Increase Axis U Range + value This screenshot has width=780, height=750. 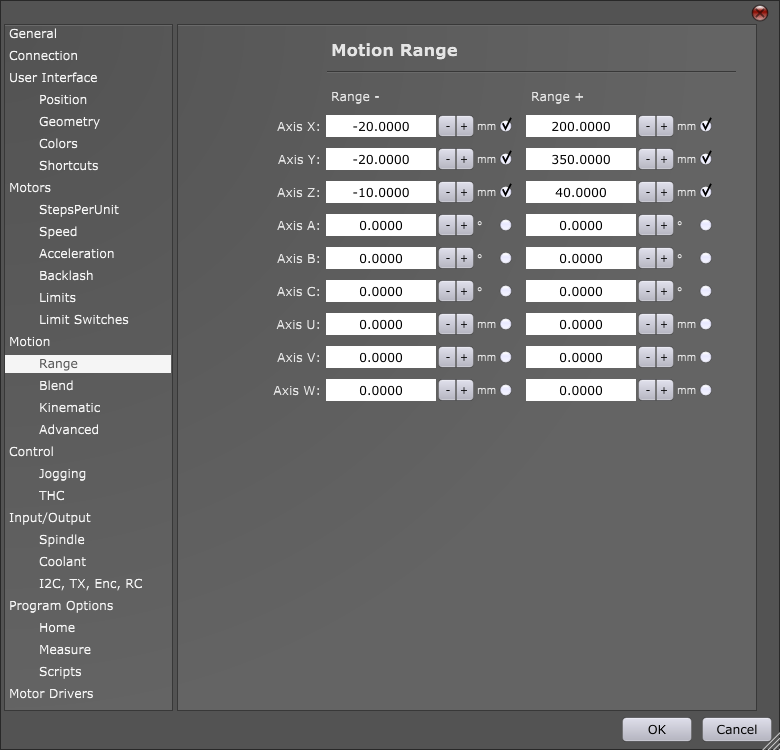click(664, 324)
